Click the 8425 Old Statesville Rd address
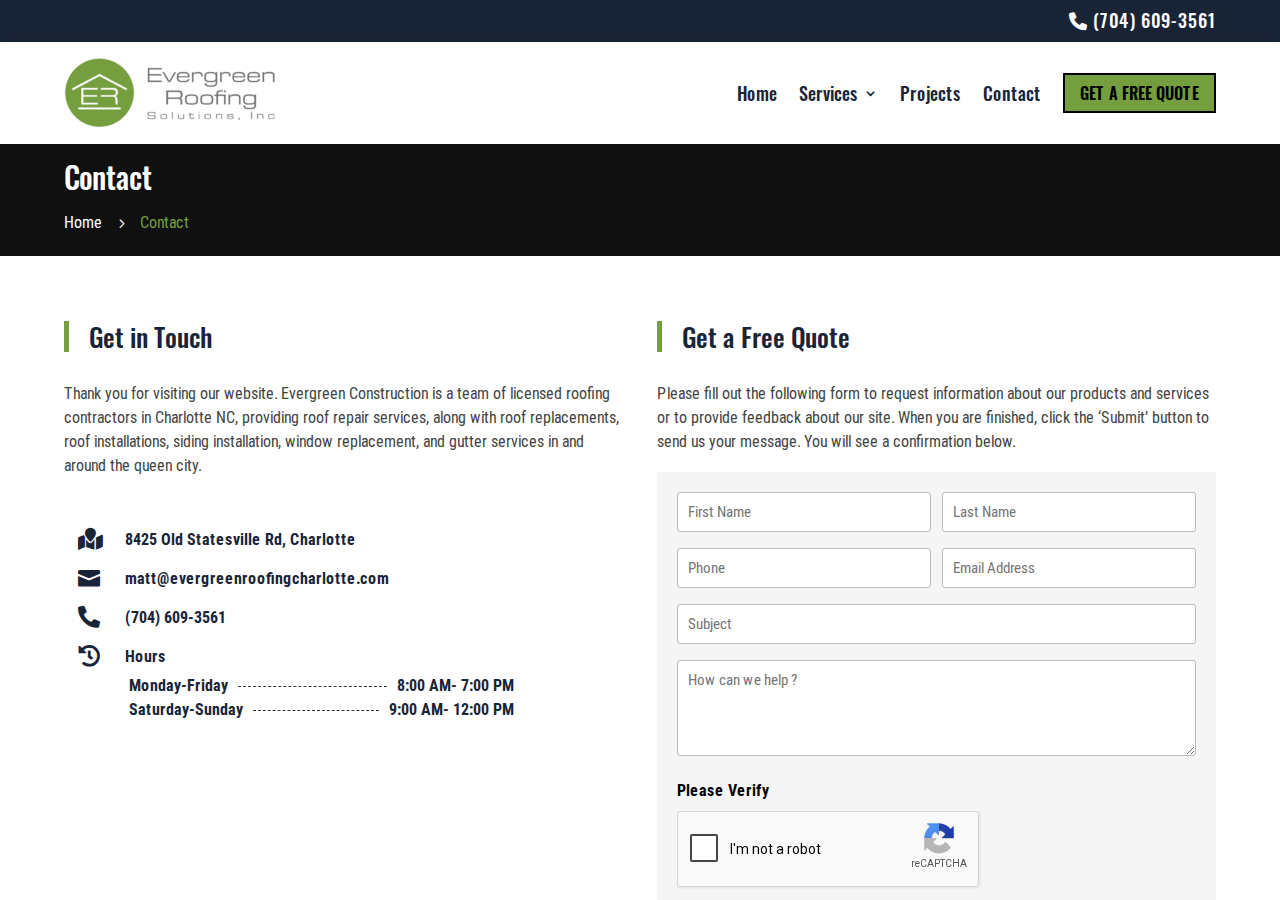1280x900 pixels. click(x=240, y=539)
